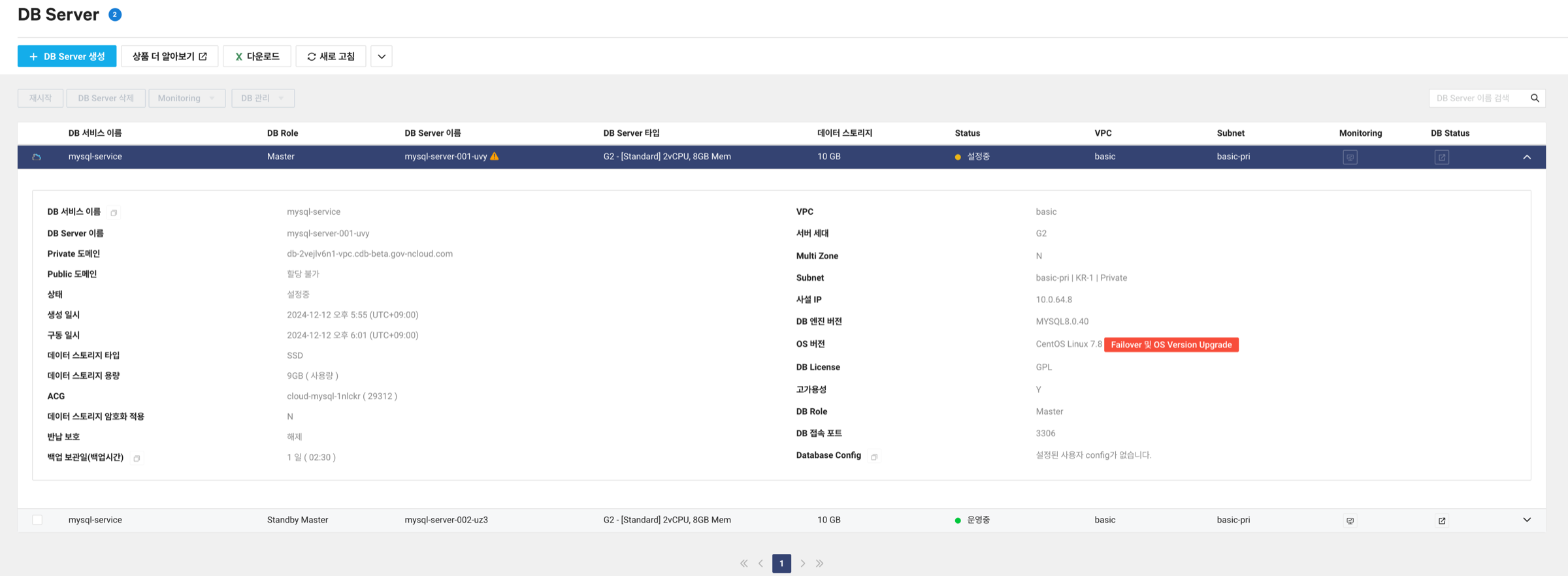Go to first page of results
The image size is (1568, 576).
pos(743,563)
